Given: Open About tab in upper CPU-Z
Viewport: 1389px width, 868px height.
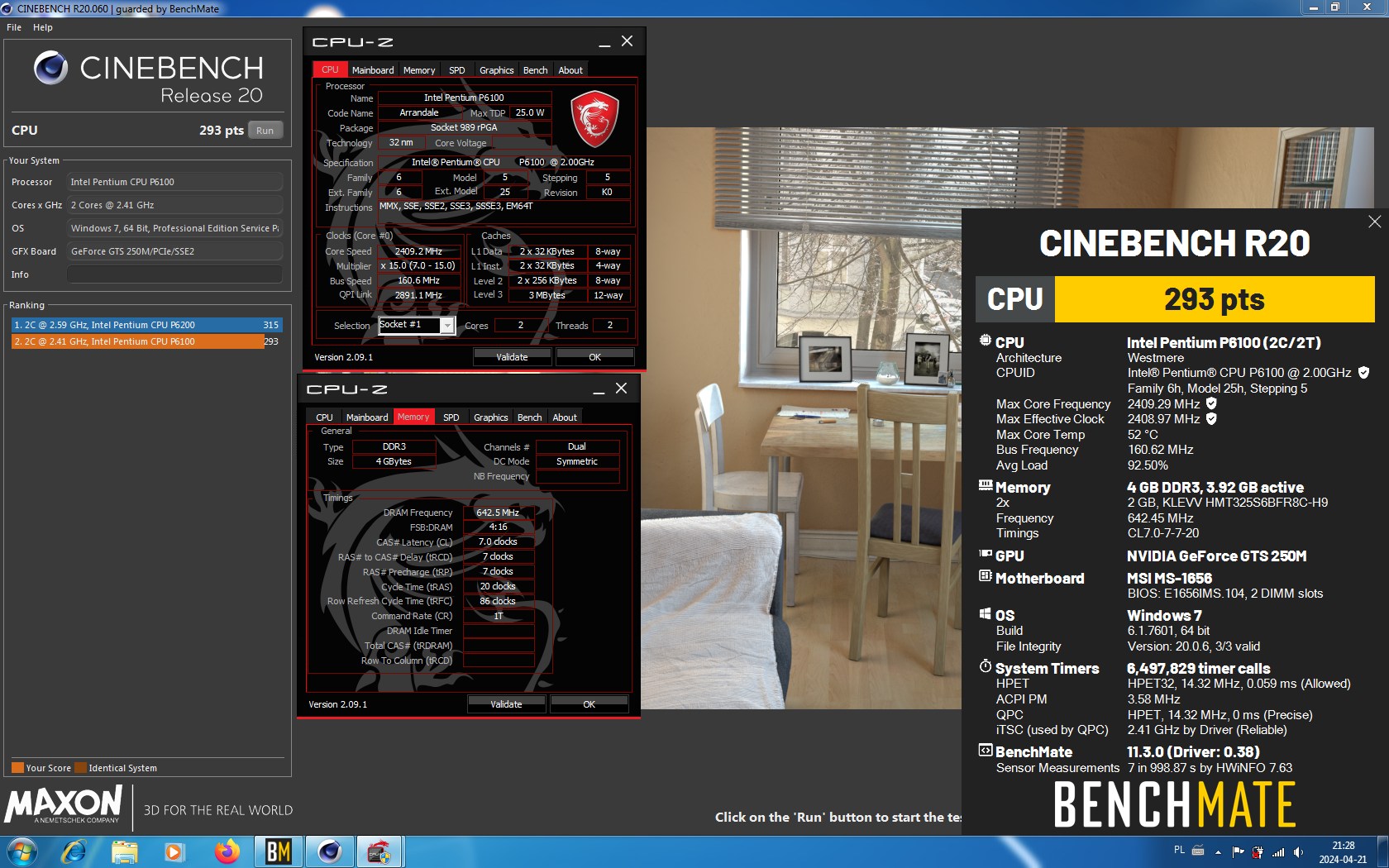Looking at the screenshot, I should pos(570,70).
